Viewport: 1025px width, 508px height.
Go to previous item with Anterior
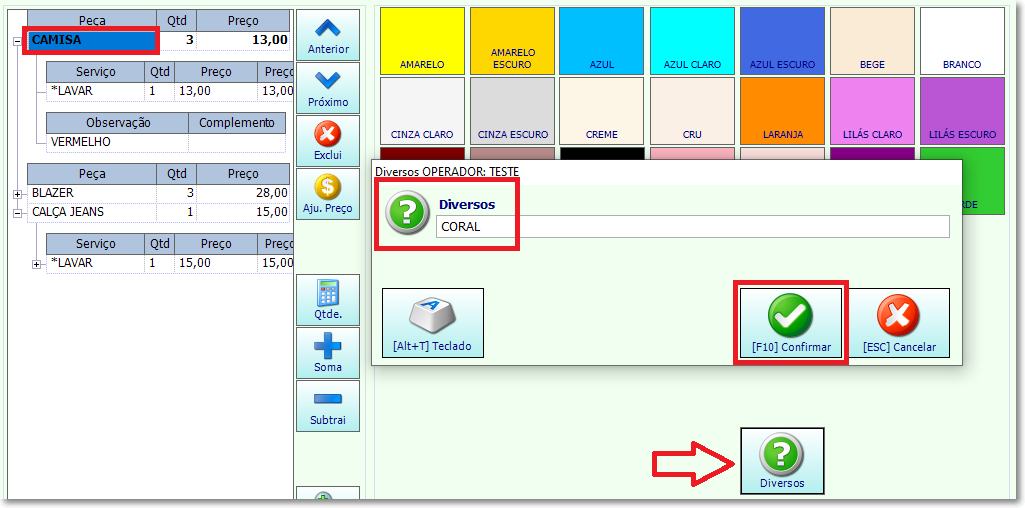click(328, 35)
